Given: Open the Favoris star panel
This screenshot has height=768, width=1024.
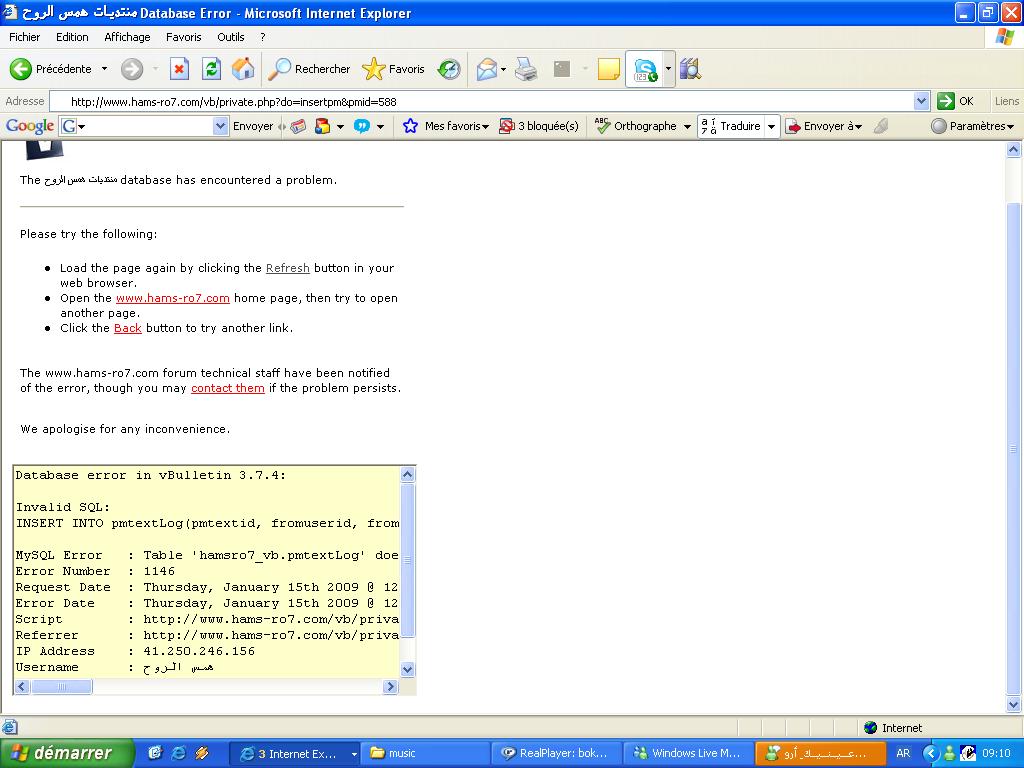Looking at the screenshot, I should click(x=394, y=69).
